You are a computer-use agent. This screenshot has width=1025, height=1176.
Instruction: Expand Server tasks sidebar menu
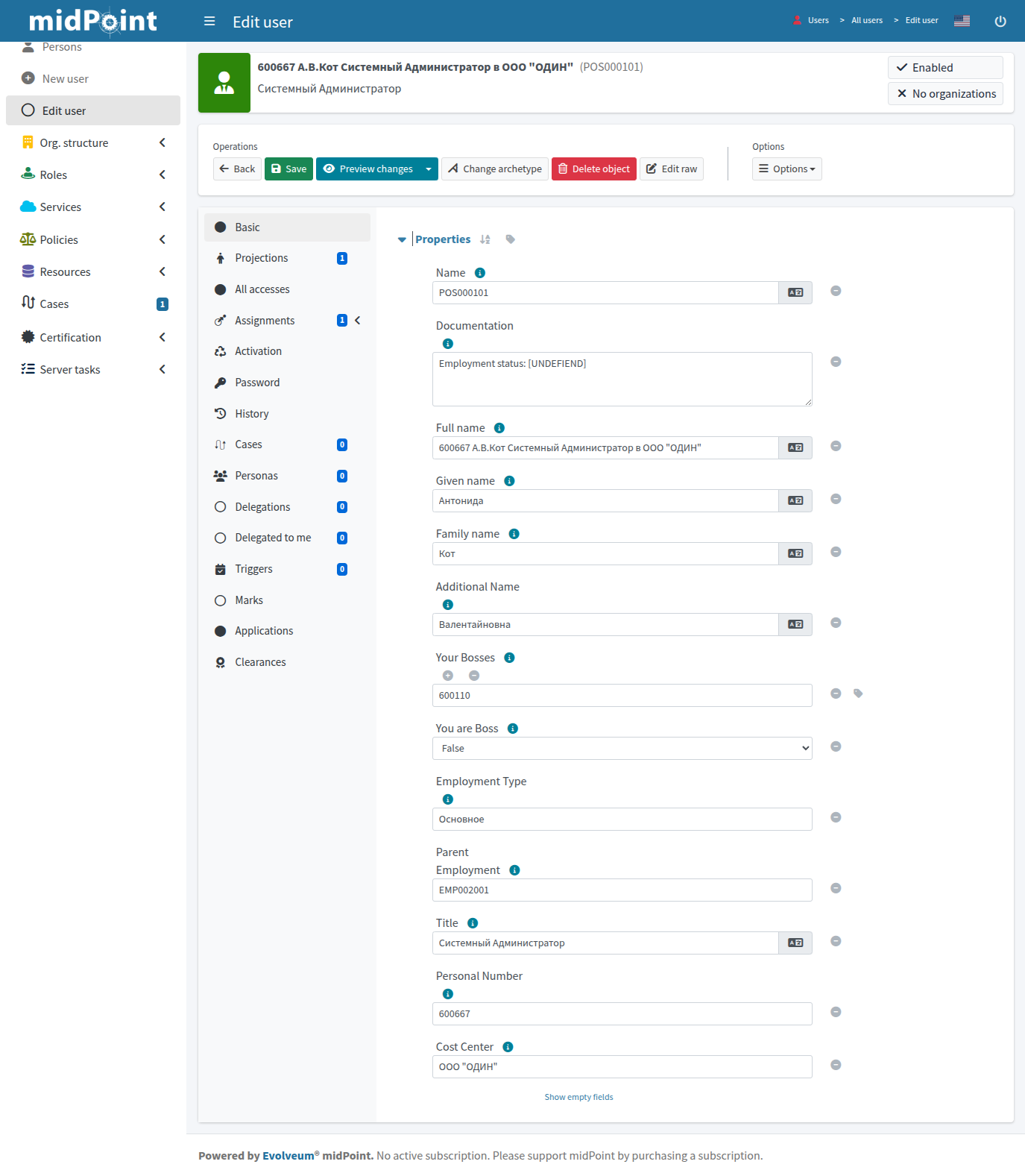pyautogui.click(x=93, y=369)
